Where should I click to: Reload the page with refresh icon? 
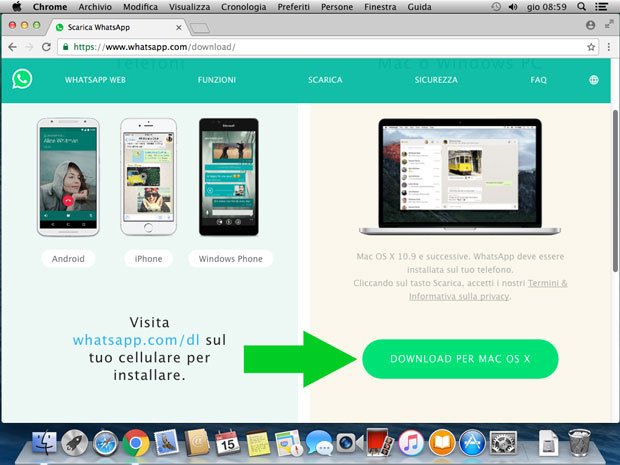click(x=46, y=47)
